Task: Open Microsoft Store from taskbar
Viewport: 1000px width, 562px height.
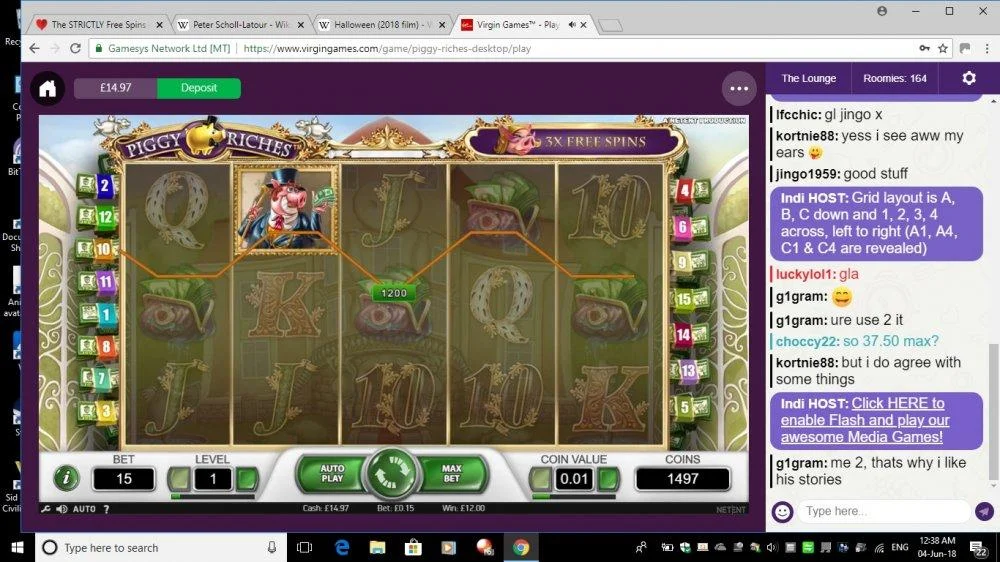Action: point(413,547)
